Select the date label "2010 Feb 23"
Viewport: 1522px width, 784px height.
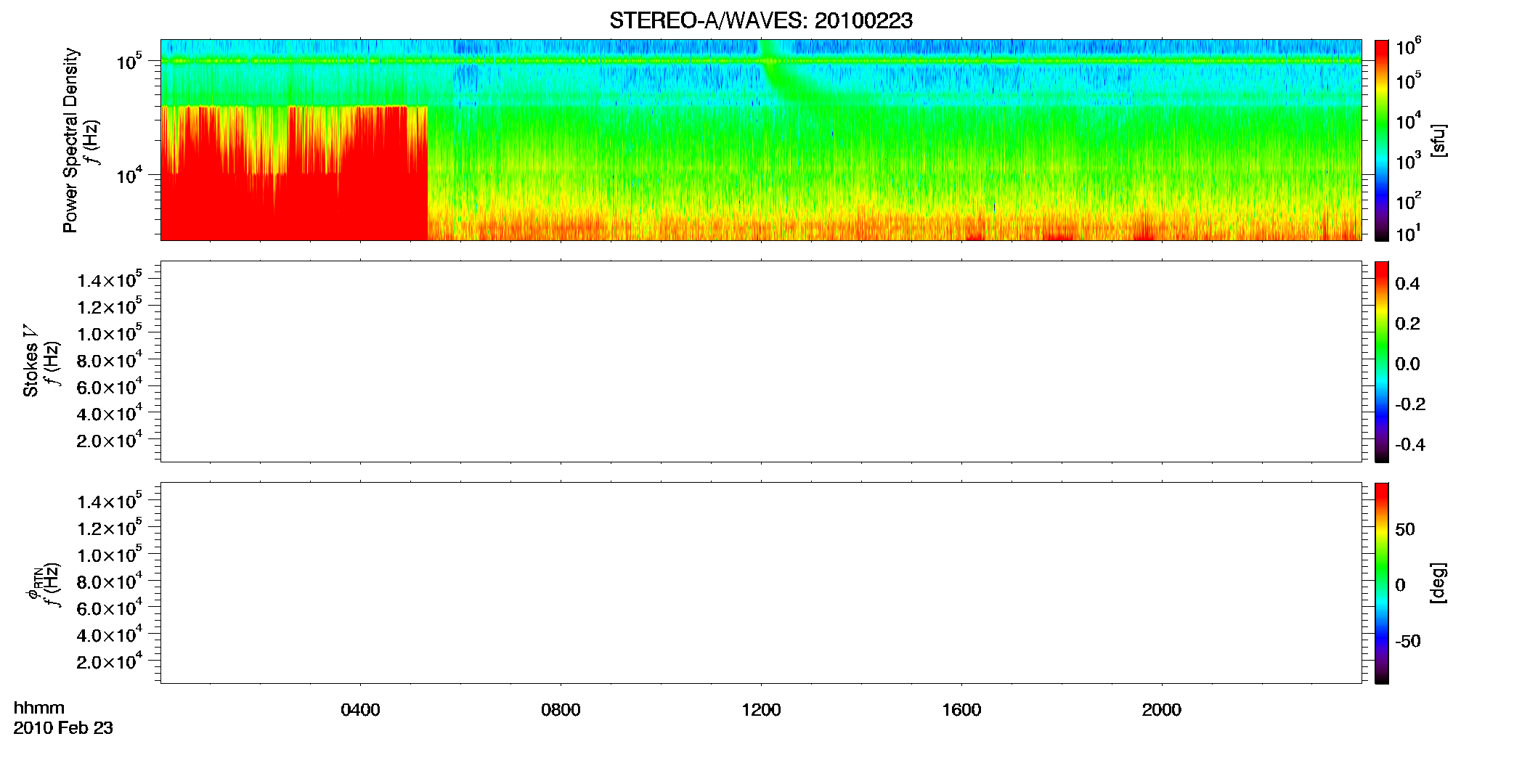pyautogui.click(x=63, y=728)
